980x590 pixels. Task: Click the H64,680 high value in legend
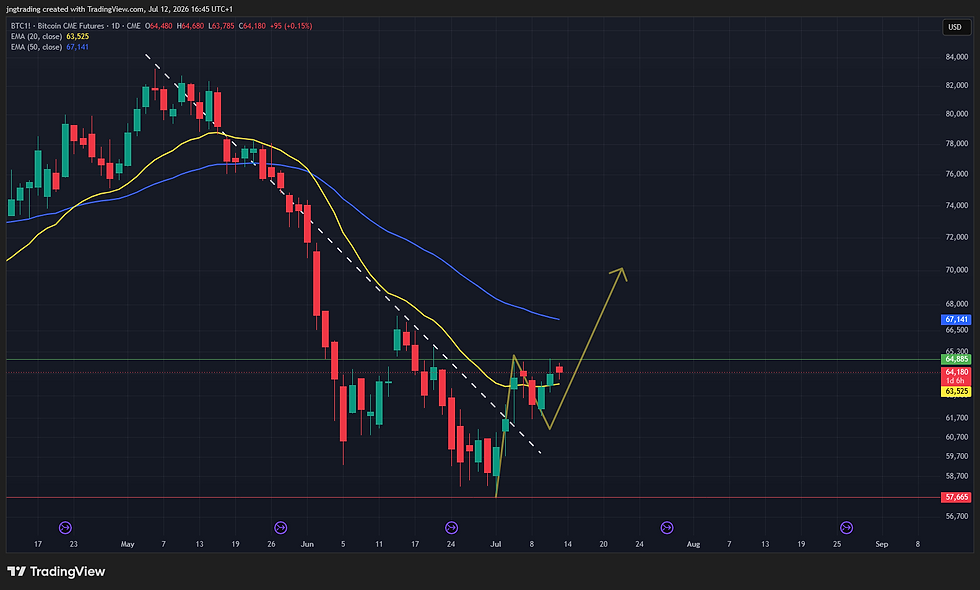pos(190,26)
